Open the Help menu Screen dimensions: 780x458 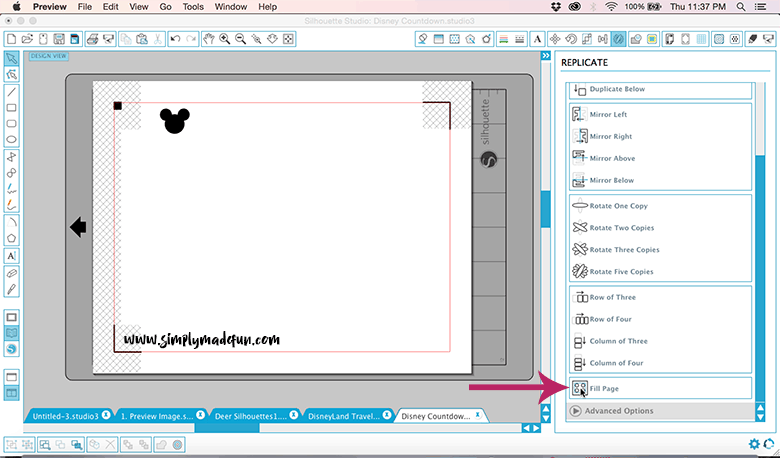coord(267,7)
